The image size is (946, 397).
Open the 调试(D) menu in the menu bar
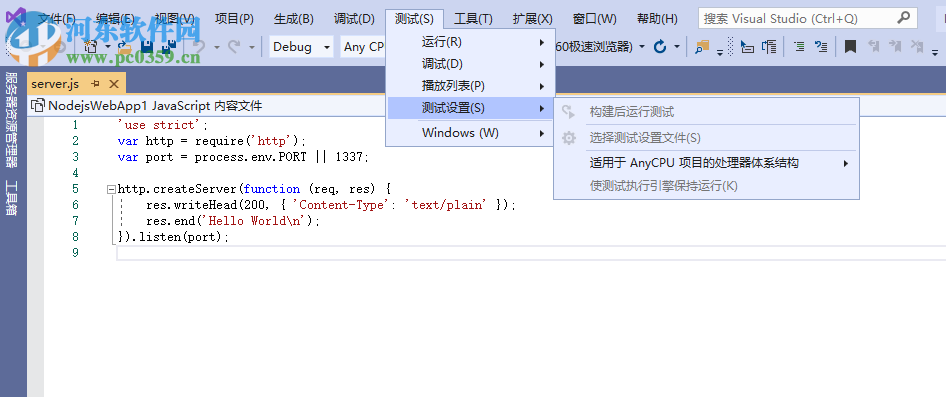click(x=354, y=19)
